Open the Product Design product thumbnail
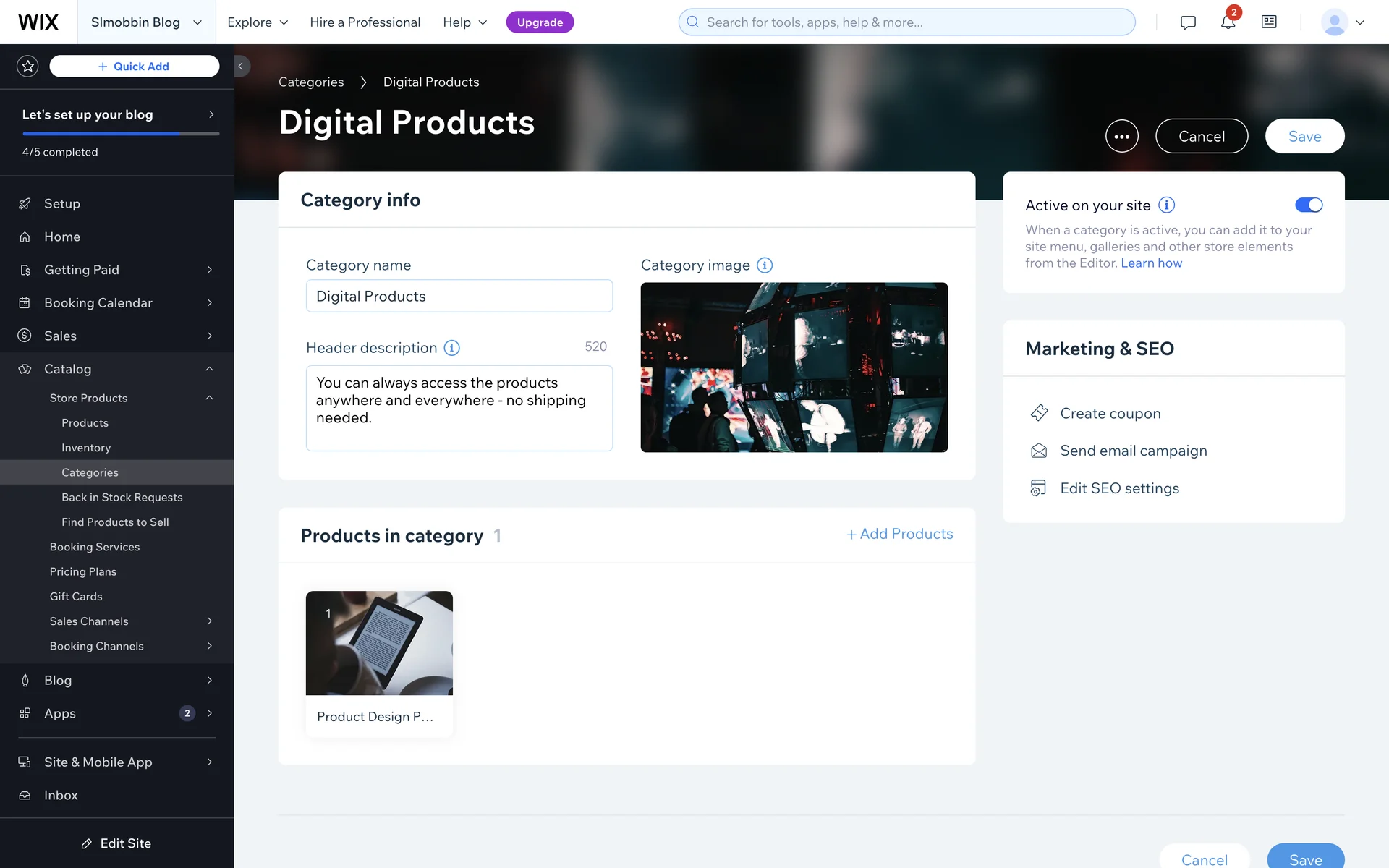The height and width of the screenshot is (868, 1389). click(379, 643)
